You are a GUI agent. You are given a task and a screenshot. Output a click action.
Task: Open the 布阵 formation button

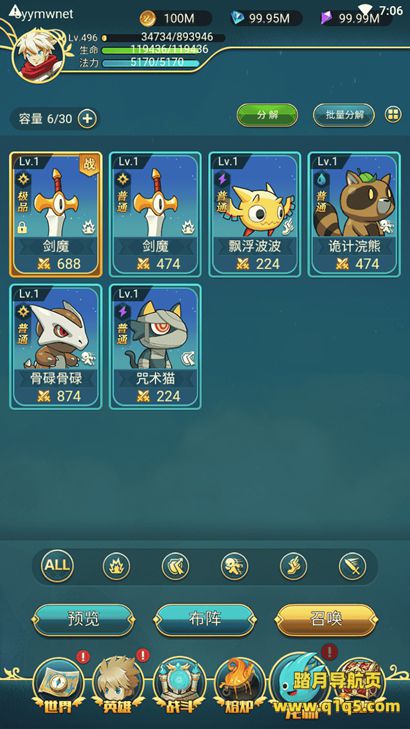(205, 620)
